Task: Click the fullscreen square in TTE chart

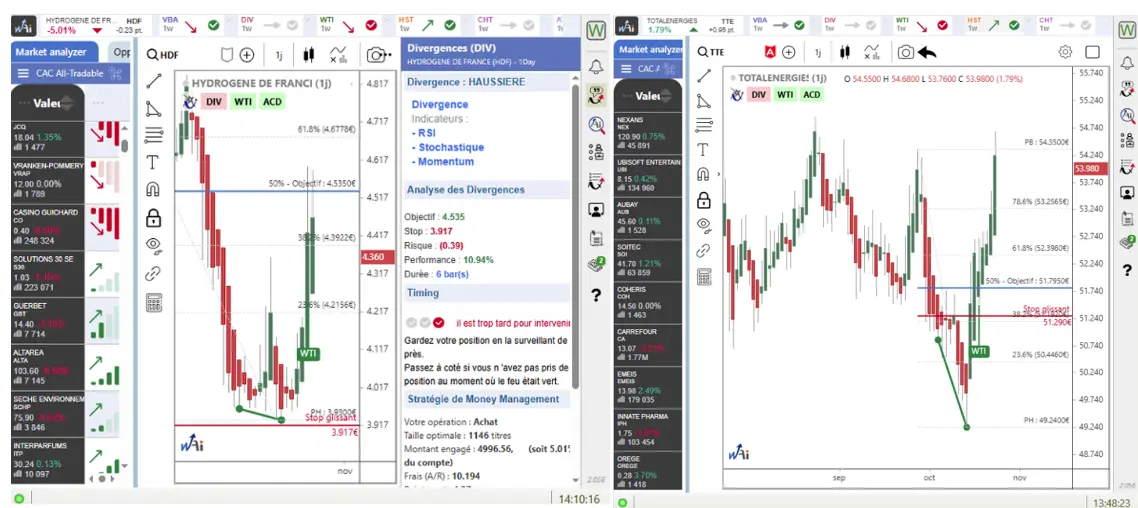Action: click(1092, 52)
